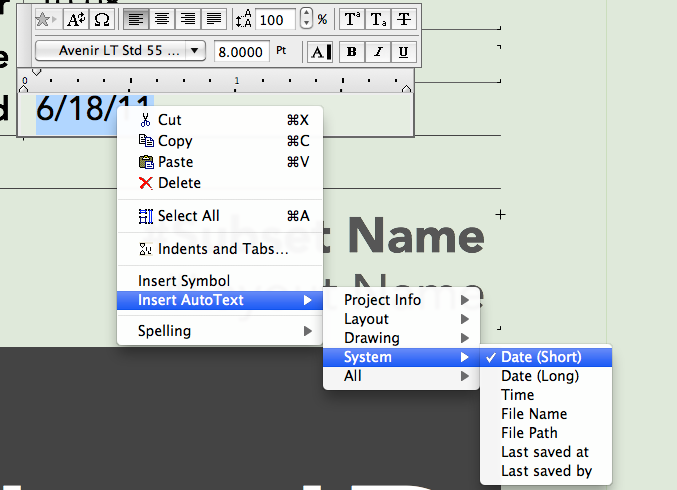Insert Date (Long) autotext

point(546,376)
